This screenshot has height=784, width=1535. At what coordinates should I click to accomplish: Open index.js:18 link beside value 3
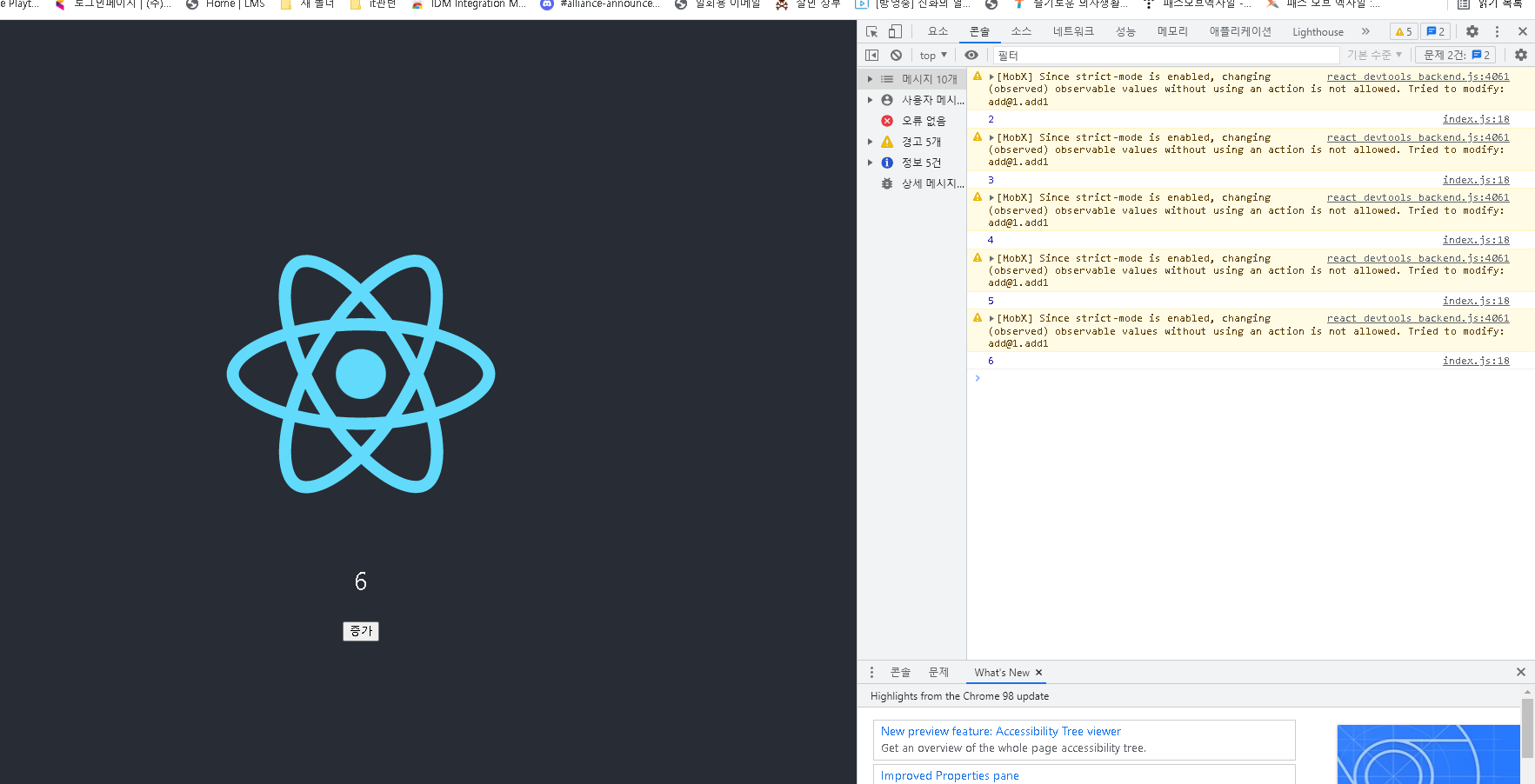pos(1476,180)
